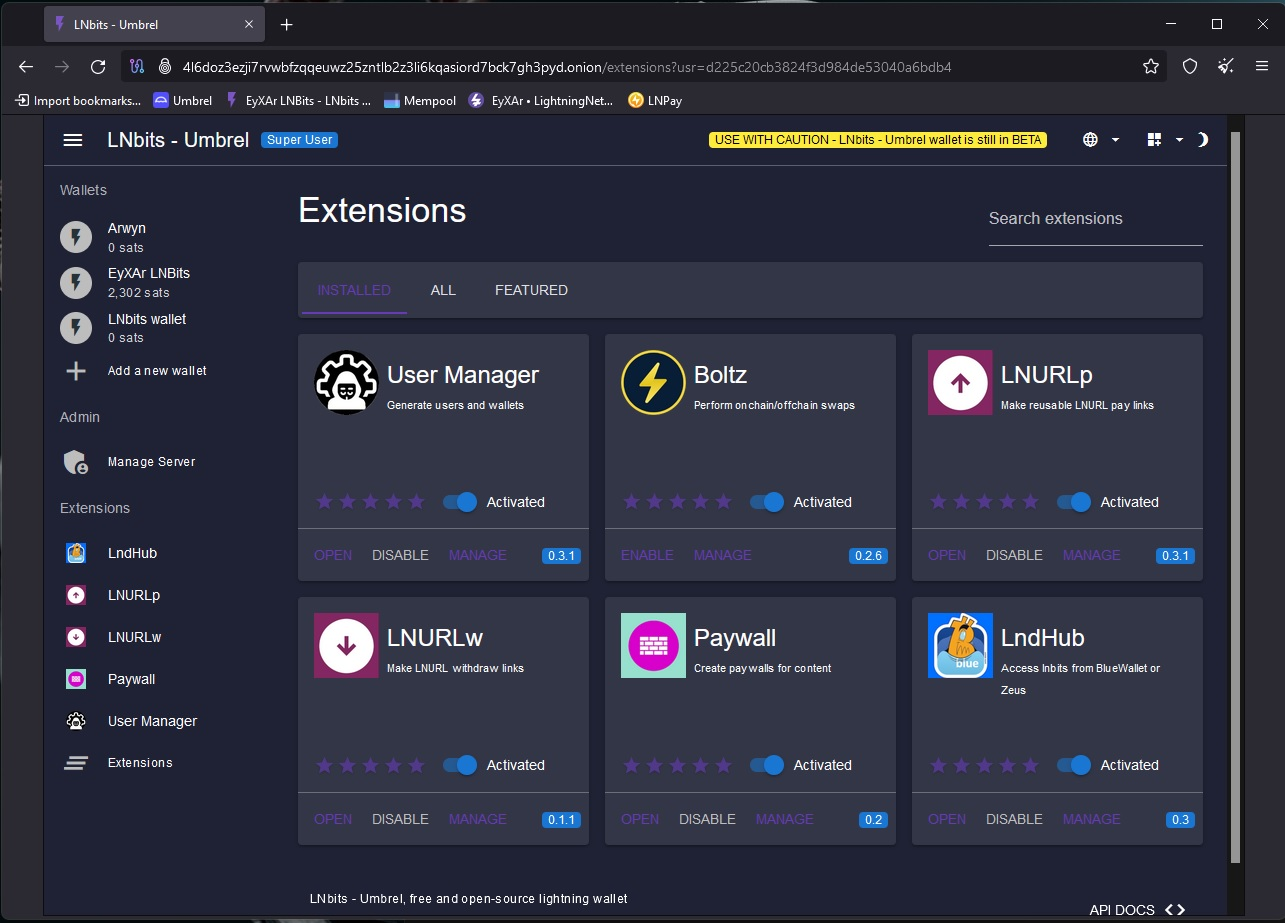Open the language globe dropdown
The width and height of the screenshot is (1285, 923).
(1101, 140)
